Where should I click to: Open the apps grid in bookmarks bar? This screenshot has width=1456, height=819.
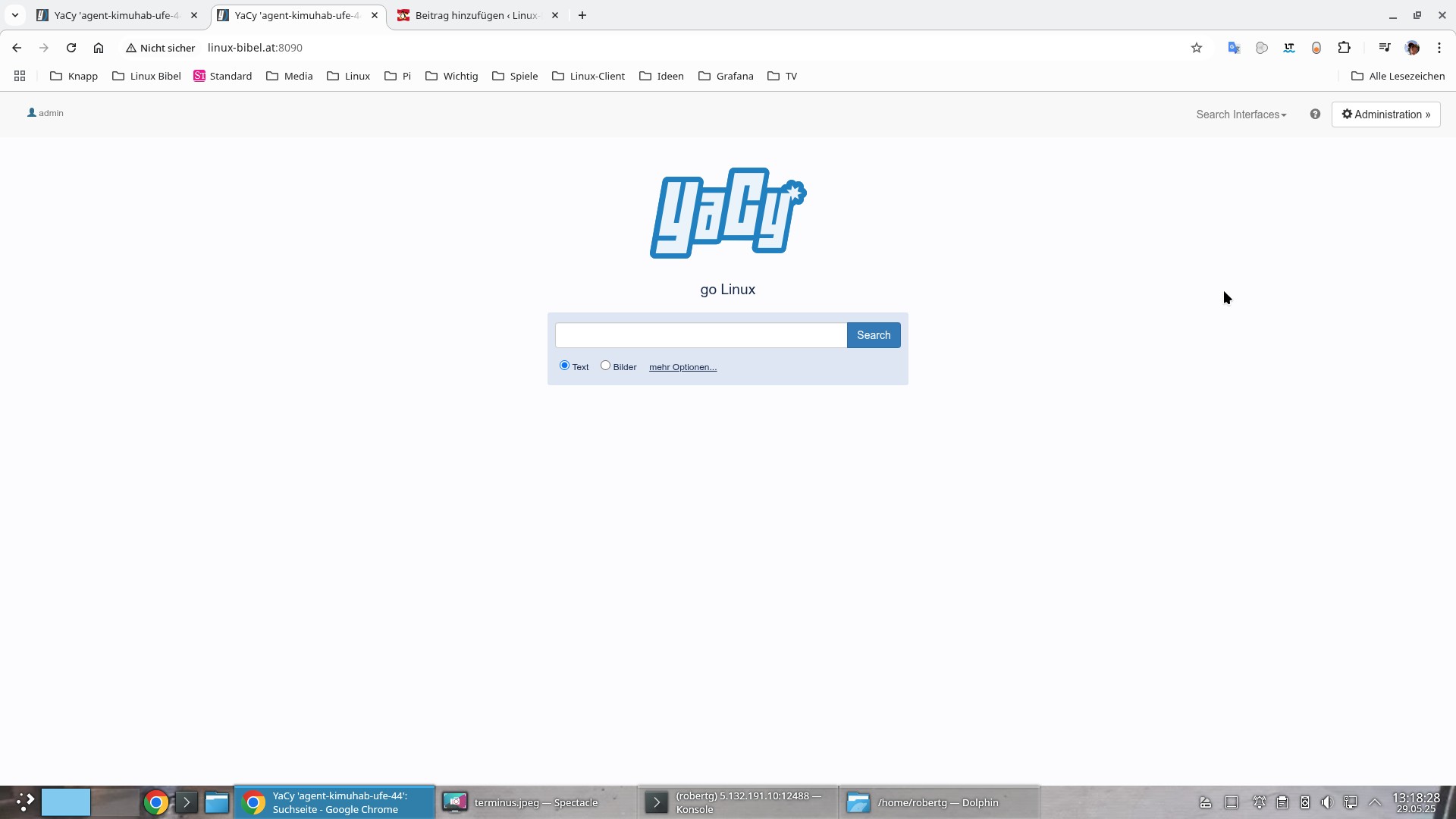tap(20, 76)
